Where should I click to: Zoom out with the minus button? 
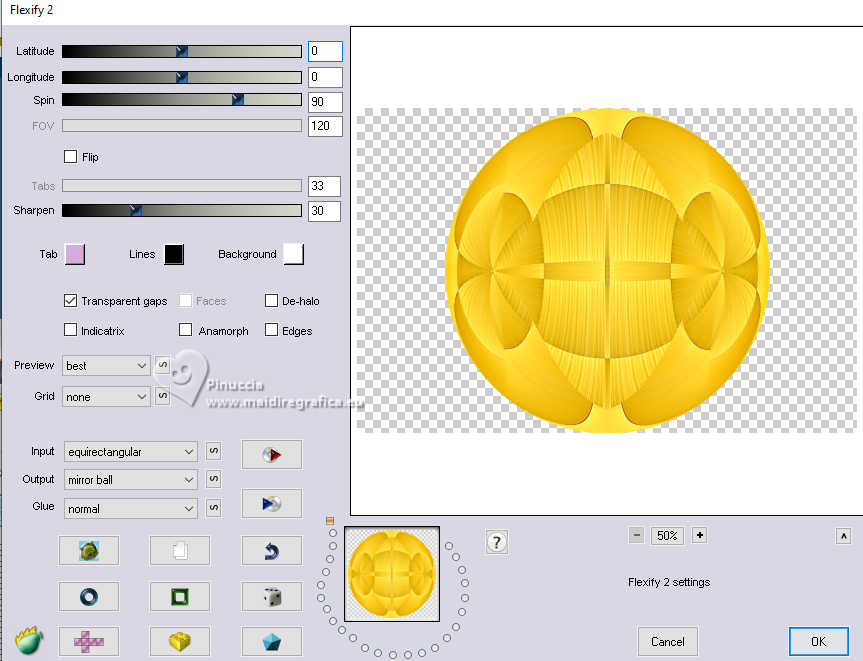pos(636,535)
